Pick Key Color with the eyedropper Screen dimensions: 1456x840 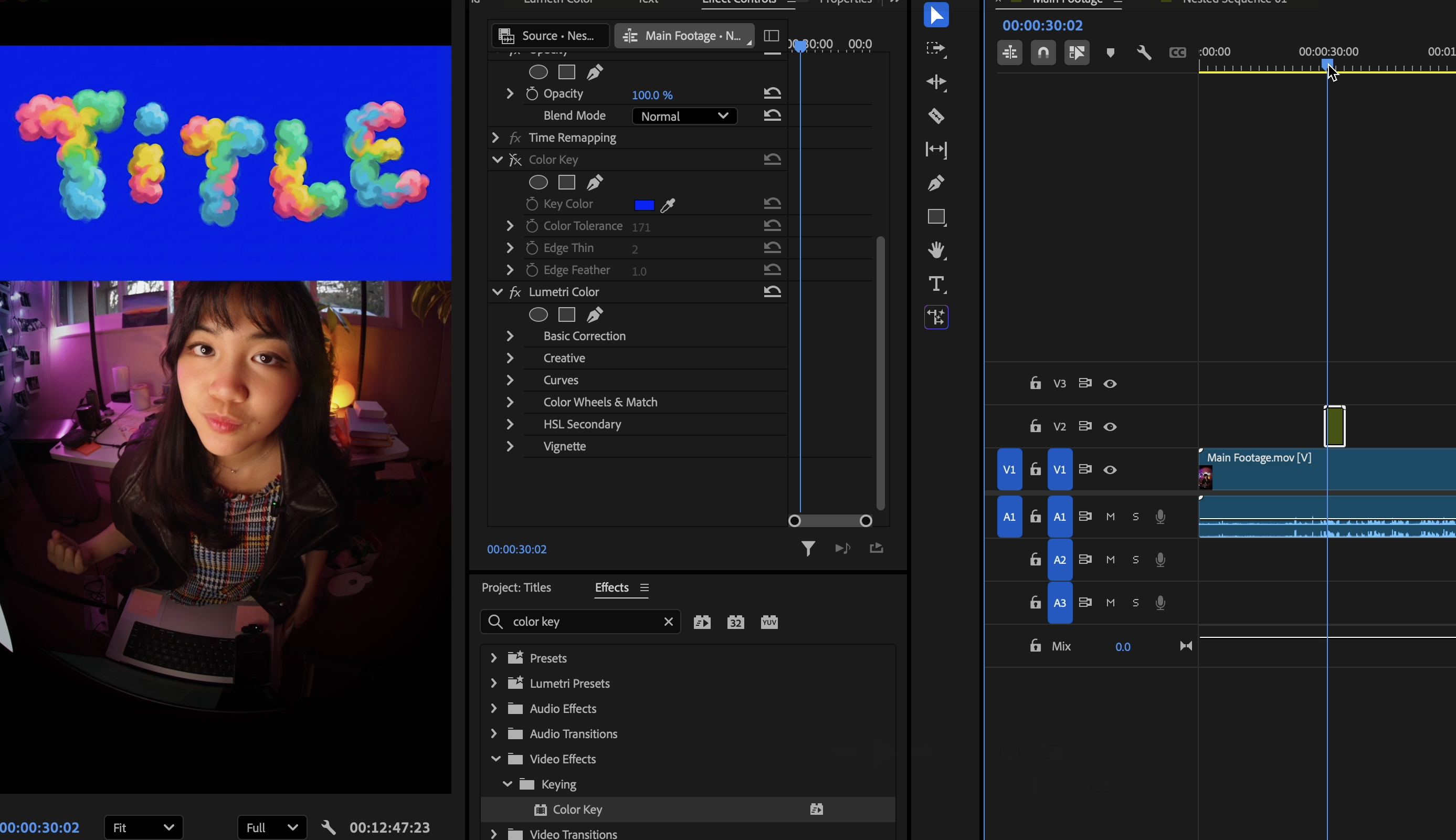coord(666,205)
